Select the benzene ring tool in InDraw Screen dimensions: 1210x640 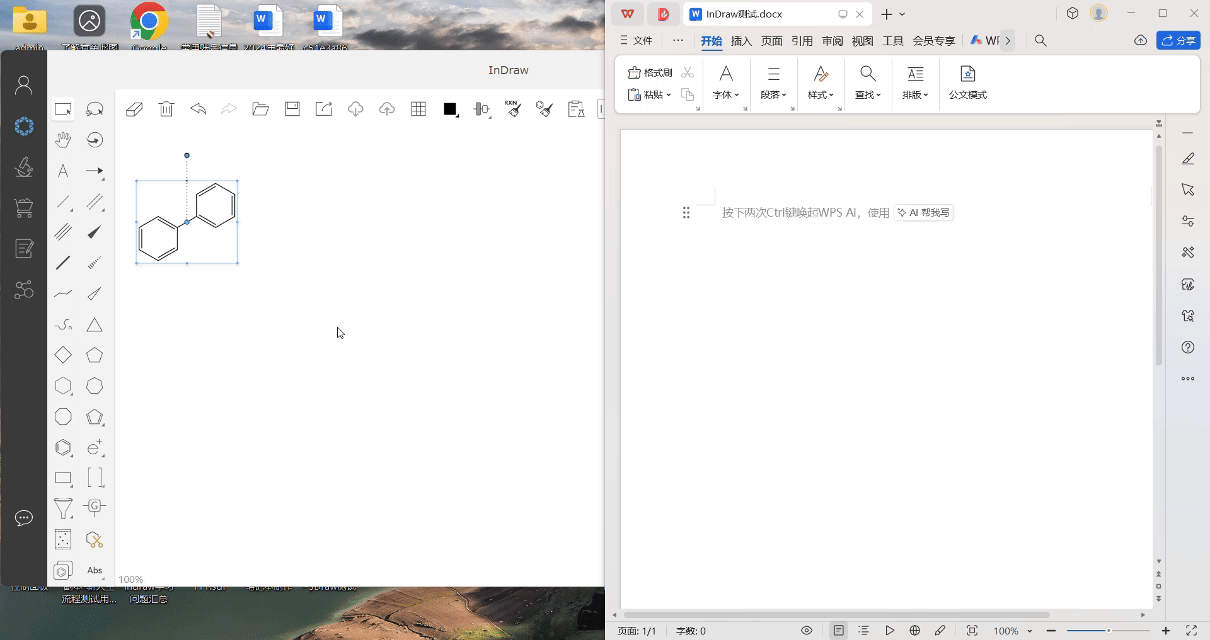[x=63, y=448]
